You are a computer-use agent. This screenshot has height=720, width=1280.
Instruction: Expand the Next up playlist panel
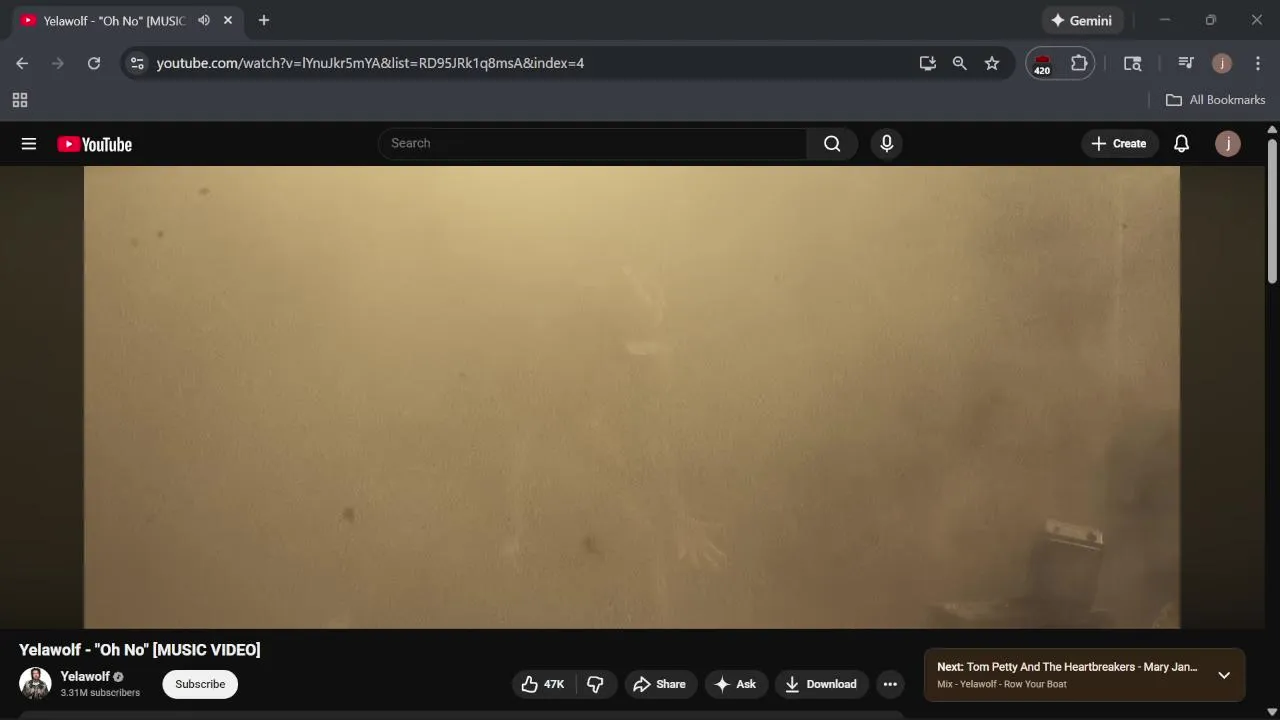pos(1224,675)
